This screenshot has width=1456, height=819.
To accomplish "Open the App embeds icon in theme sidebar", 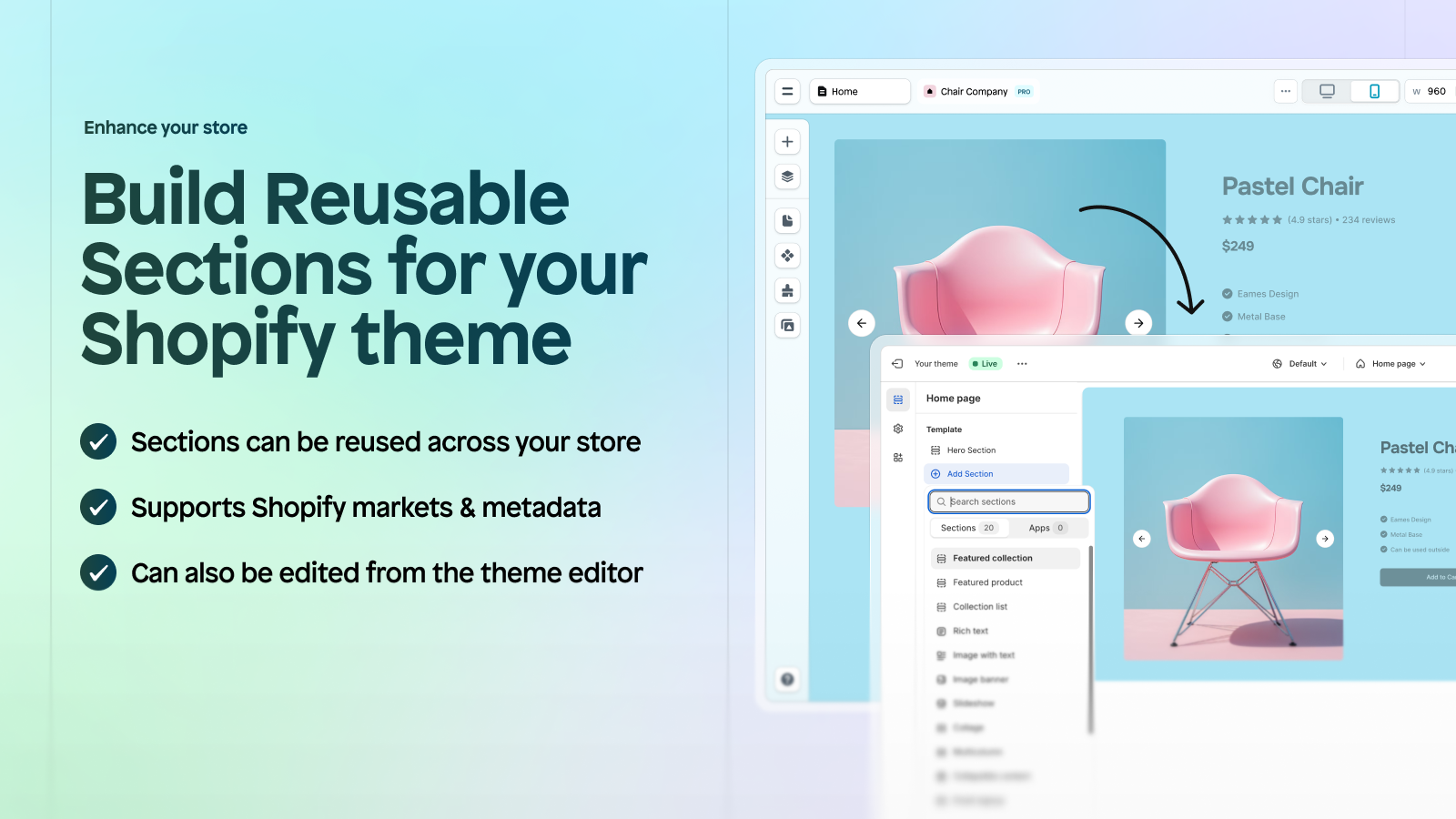I will coord(897,457).
